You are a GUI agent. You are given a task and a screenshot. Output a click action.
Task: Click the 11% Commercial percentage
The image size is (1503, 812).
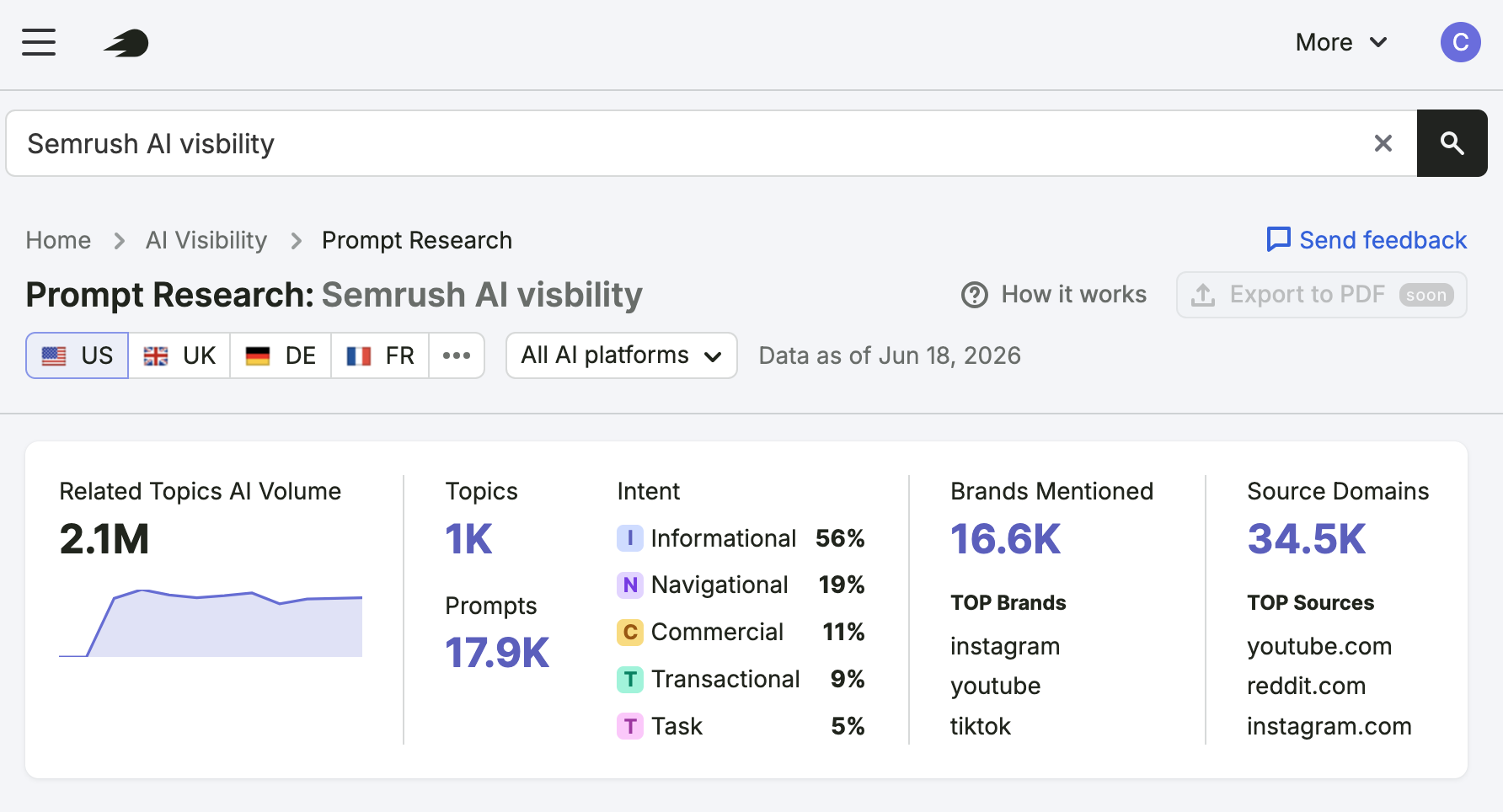pyautogui.click(x=843, y=632)
